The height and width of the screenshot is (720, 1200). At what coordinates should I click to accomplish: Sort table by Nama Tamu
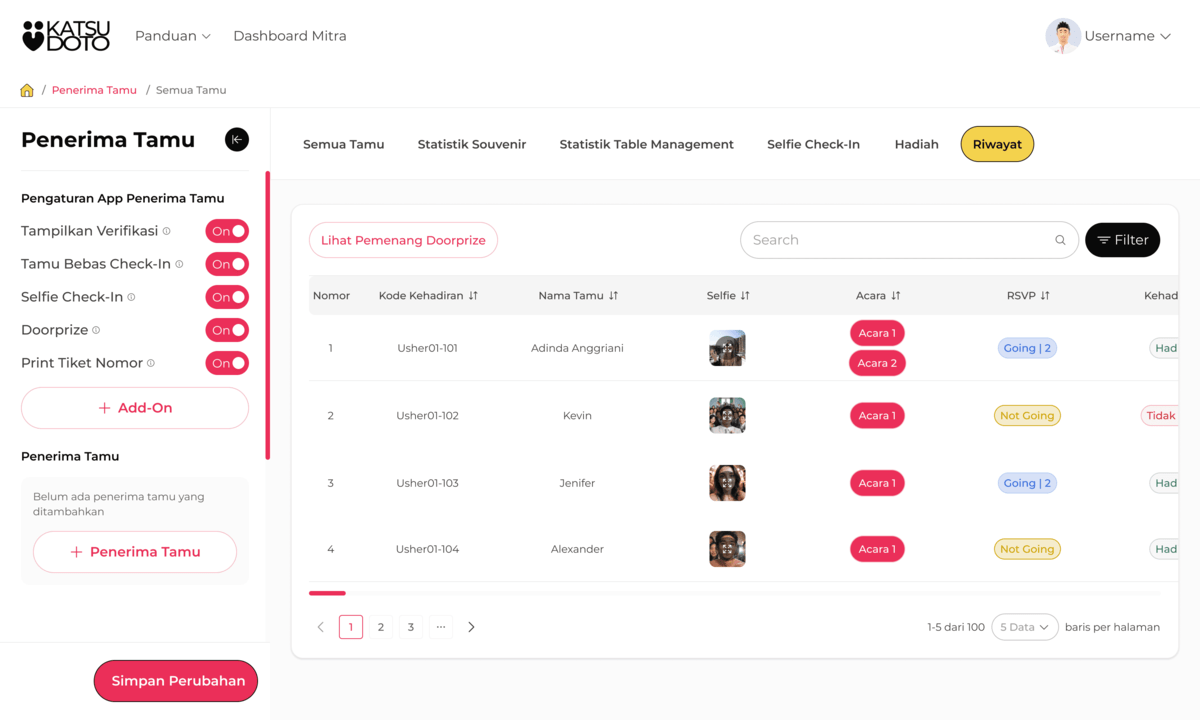coord(614,296)
